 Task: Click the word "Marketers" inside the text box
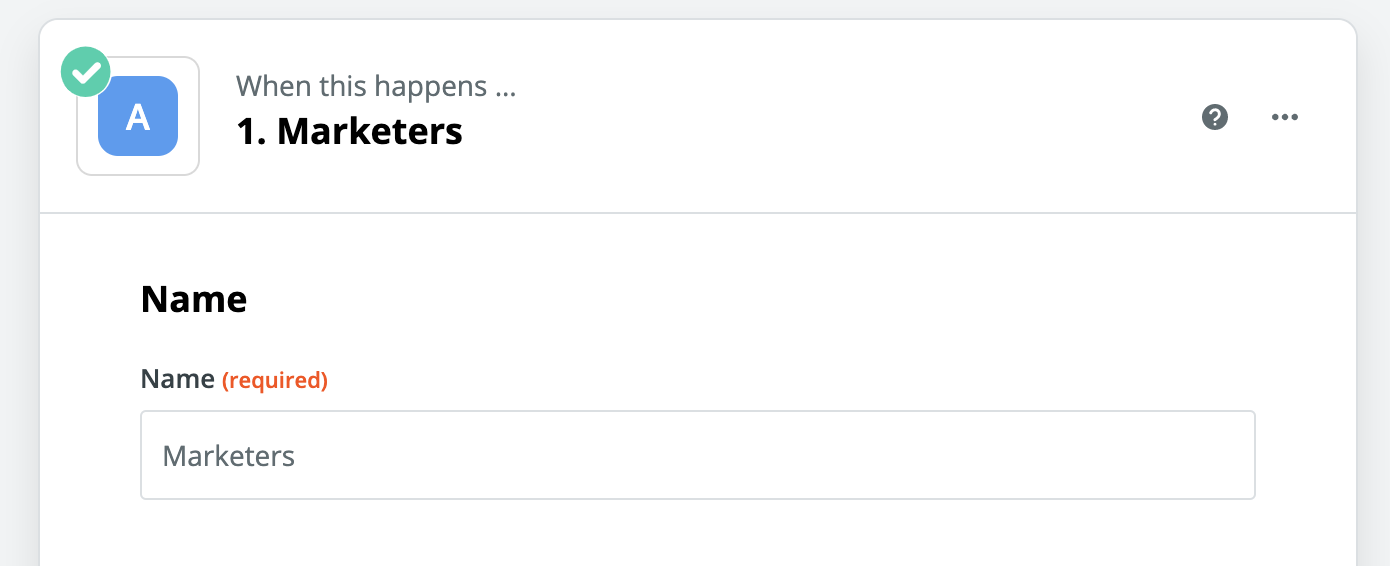[x=229, y=456]
